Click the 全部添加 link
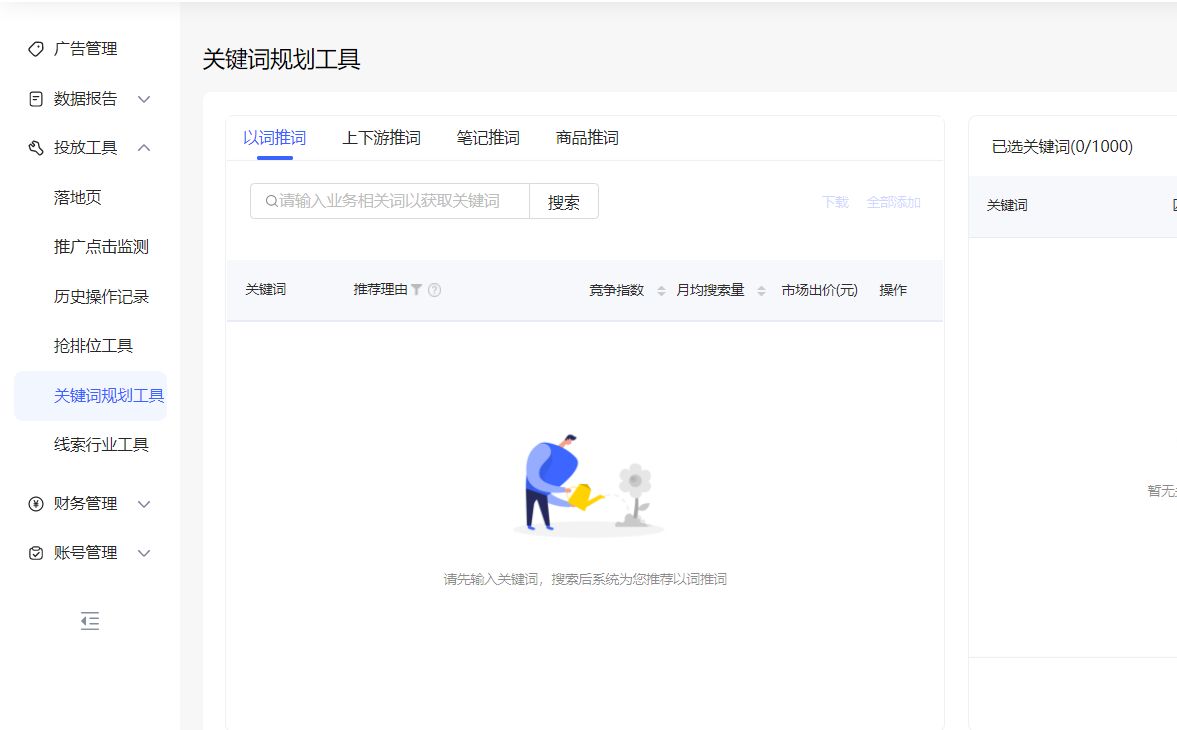This screenshot has height=730, width=1177. (893, 202)
